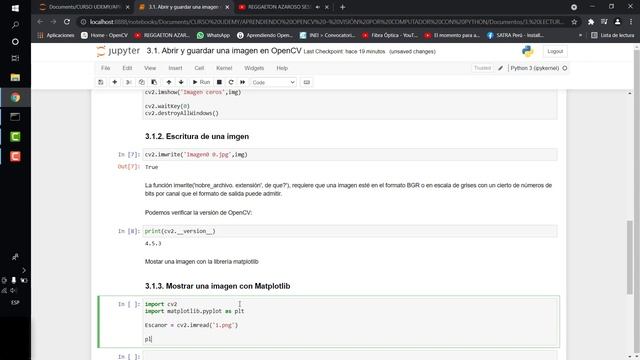
Task: Interrupt the kernel with stop icon
Action: [219, 82]
